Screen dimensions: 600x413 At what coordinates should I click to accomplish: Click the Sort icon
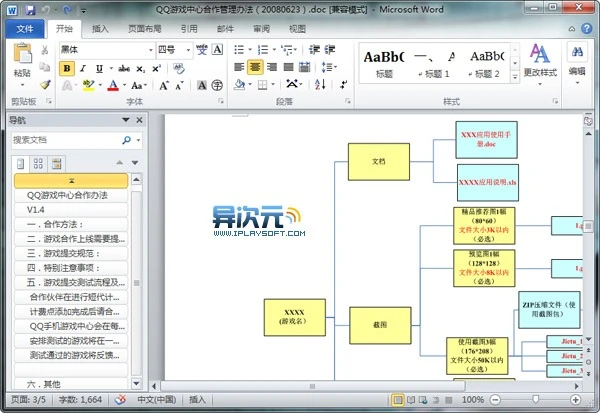tap(320, 85)
